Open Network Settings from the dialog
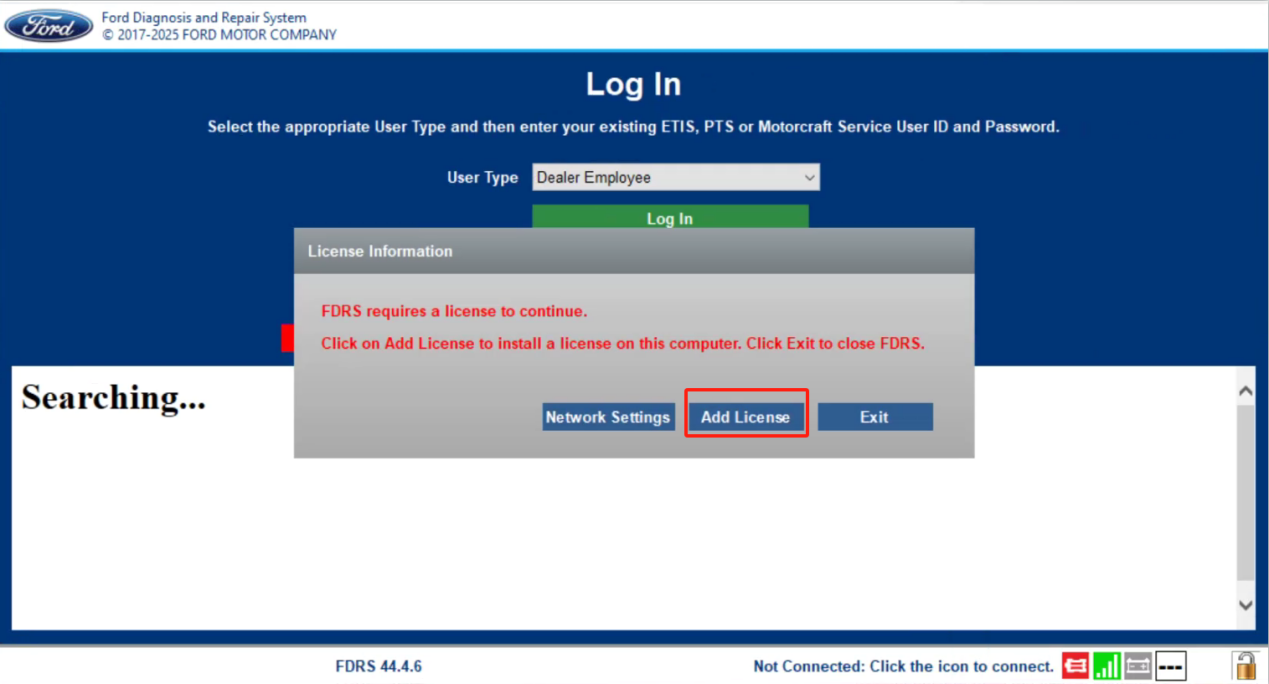Image resolution: width=1269 pixels, height=684 pixels. (x=607, y=417)
